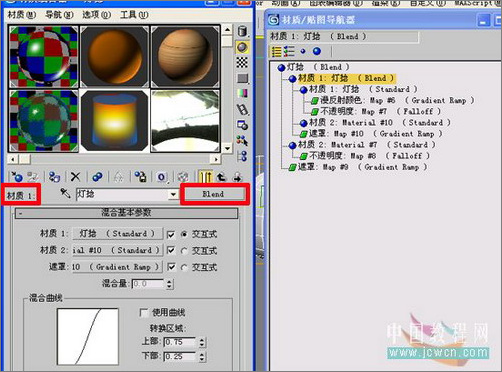Open the 灯艳 material name dropdown

pos(173,194)
